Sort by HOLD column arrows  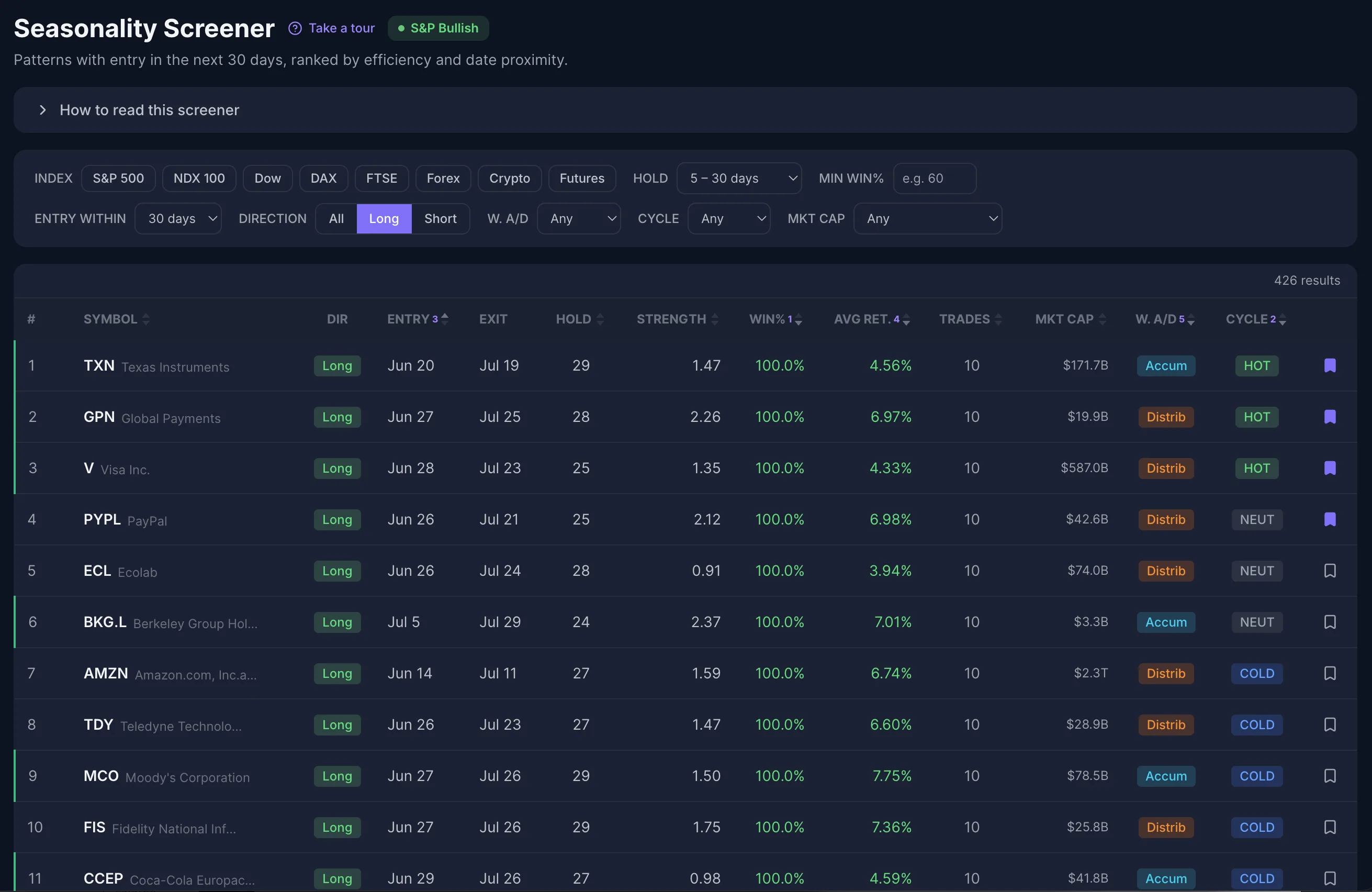(600, 319)
